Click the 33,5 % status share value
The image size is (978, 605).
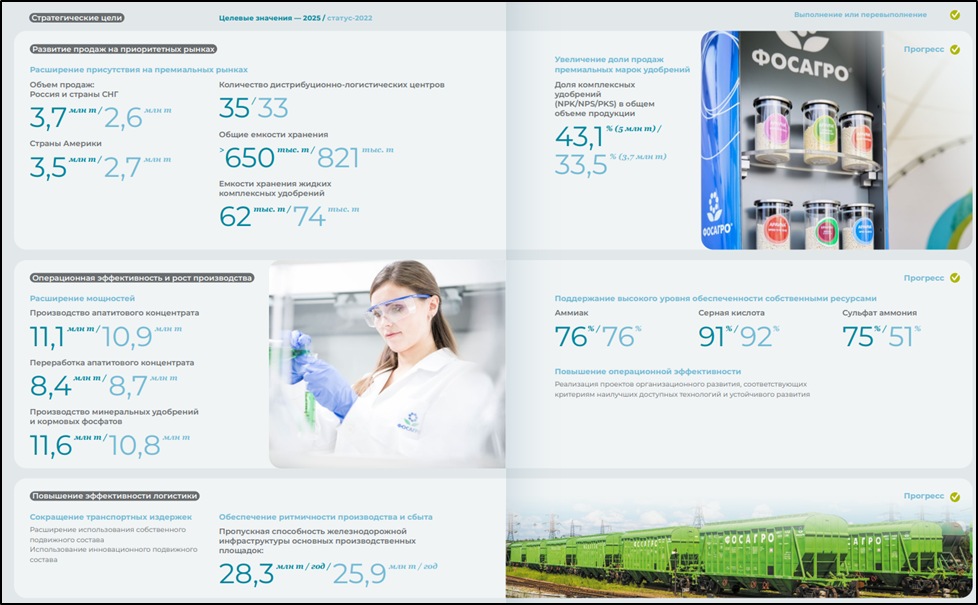(610, 164)
